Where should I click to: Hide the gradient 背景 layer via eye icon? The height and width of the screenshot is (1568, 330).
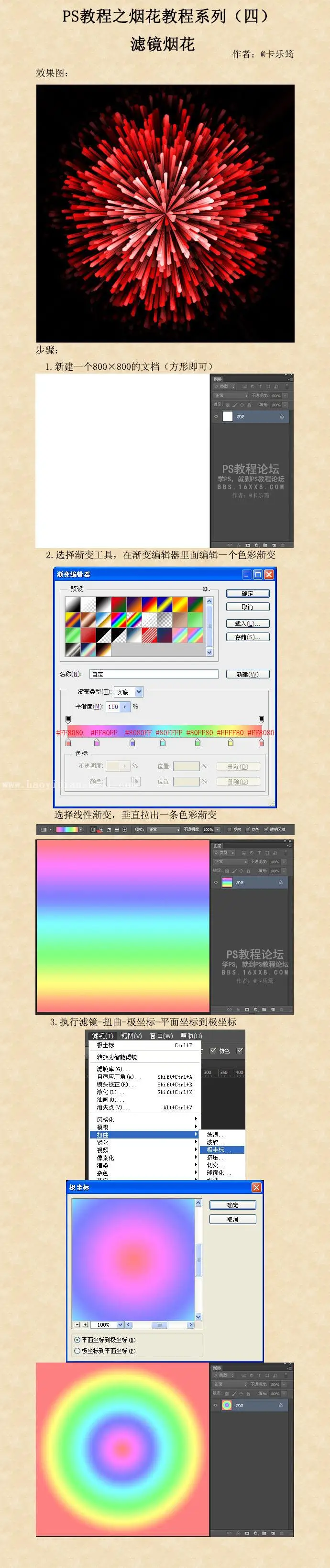click(x=216, y=882)
